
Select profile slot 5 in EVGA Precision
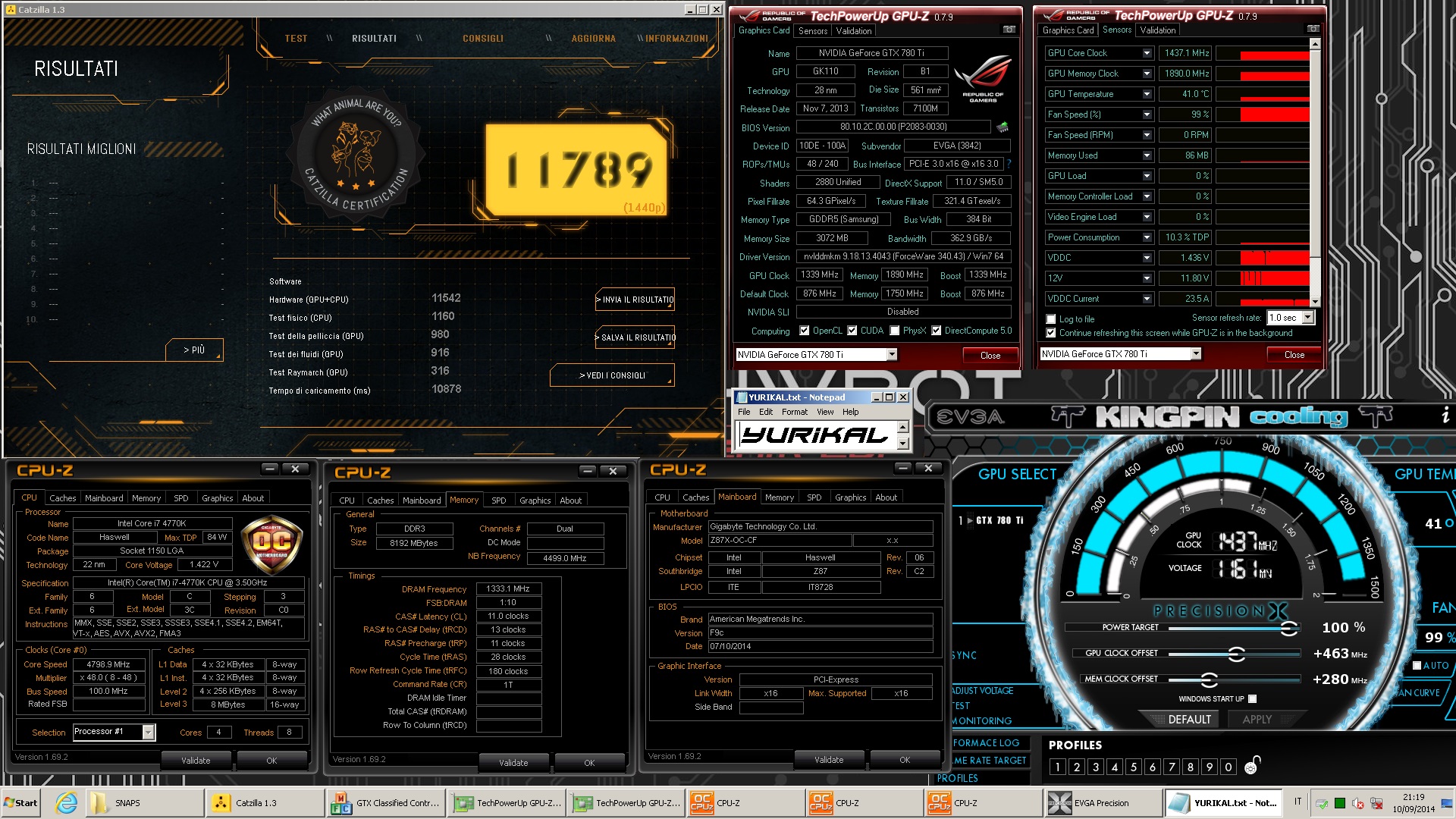[x=1133, y=767]
